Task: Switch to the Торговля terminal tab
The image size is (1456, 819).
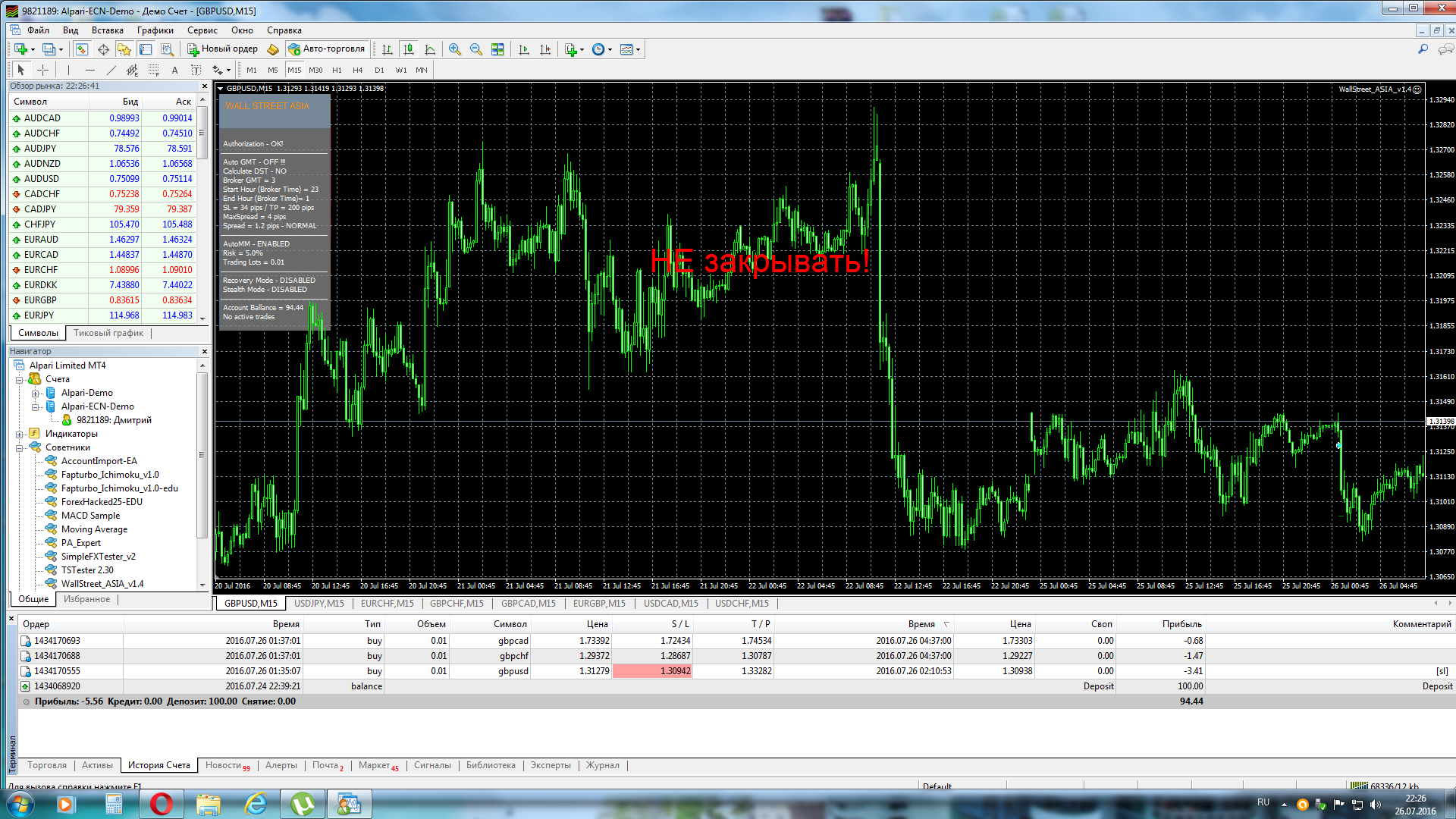Action: [x=47, y=765]
